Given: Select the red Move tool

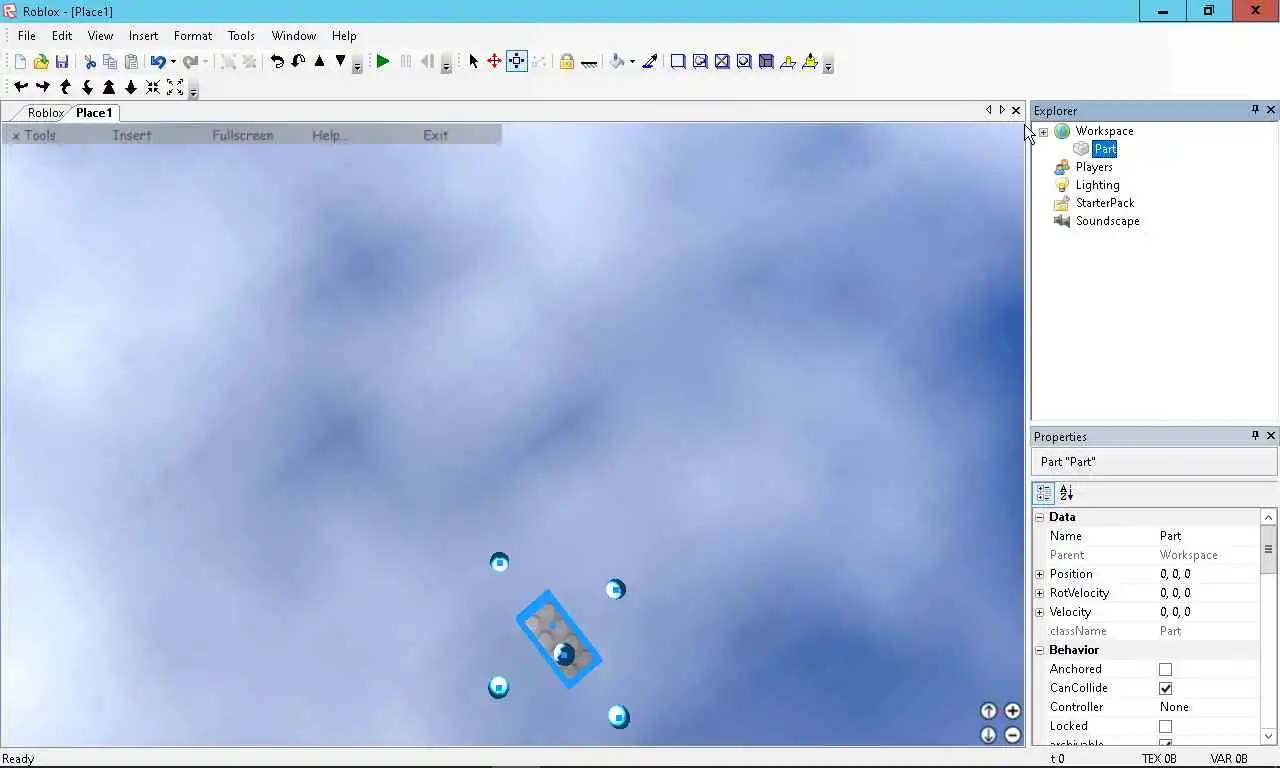Looking at the screenshot, I should pos(494,62).
